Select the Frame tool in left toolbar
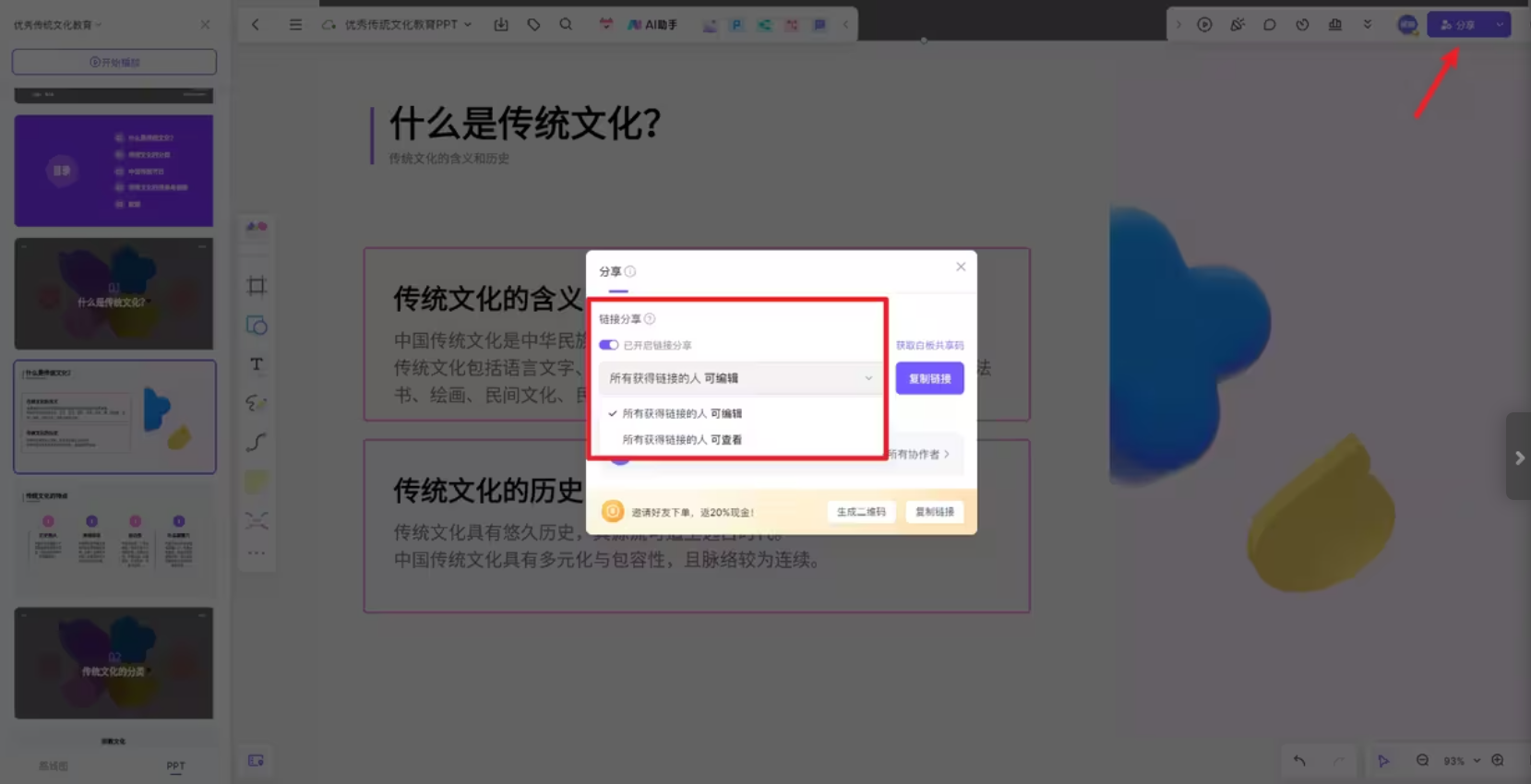The height and width of the screenshot is (784, 1531). [x=257, y=286]
